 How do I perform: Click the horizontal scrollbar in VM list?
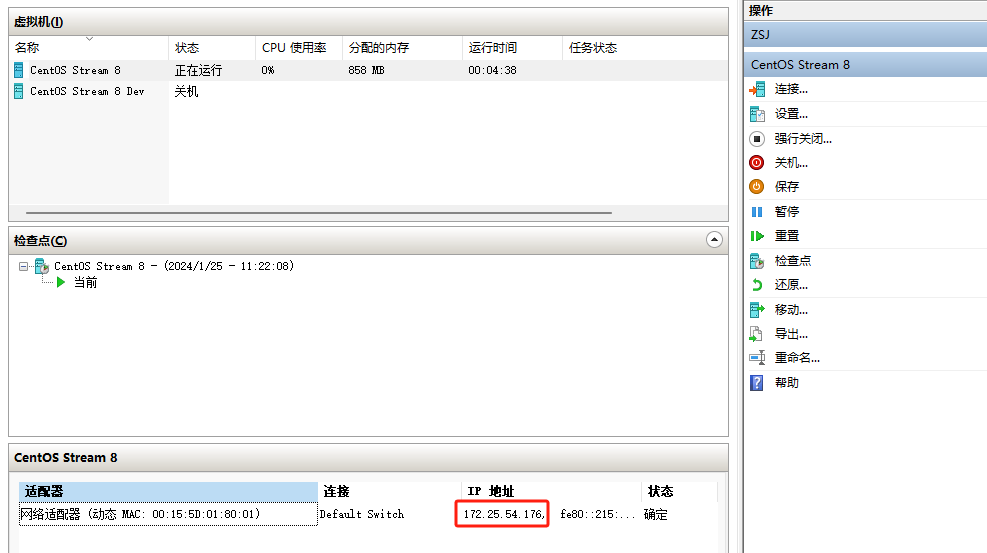pyautogui.click(x=318, y=213)
